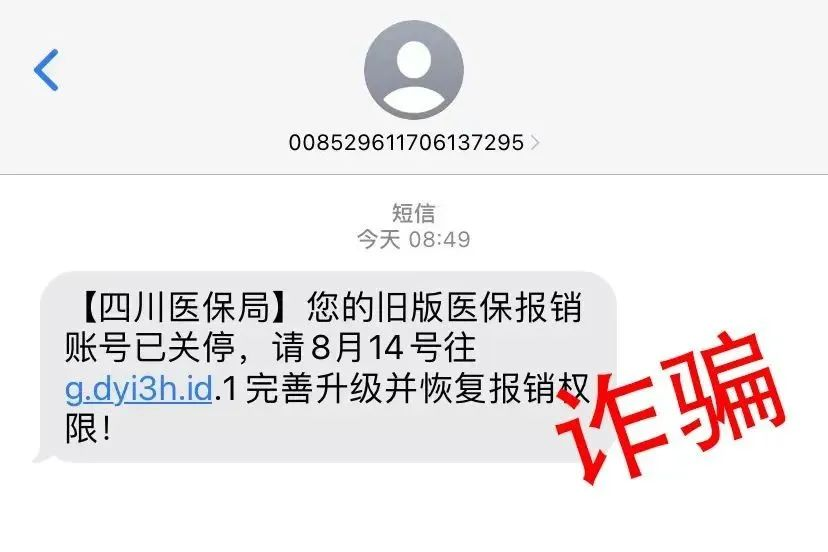Select sender number 008529611706137295

[406, 142]
